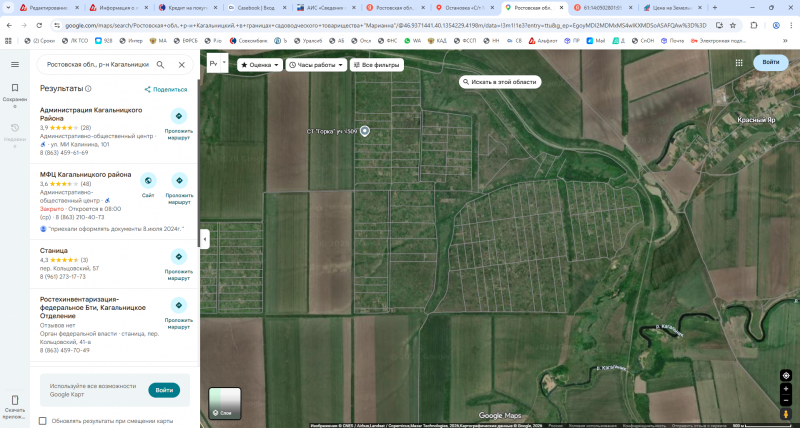Open the Электронная подпись bookmark
Image resolution: width=800 pixels, height=428 pixels.
(717, 40)
